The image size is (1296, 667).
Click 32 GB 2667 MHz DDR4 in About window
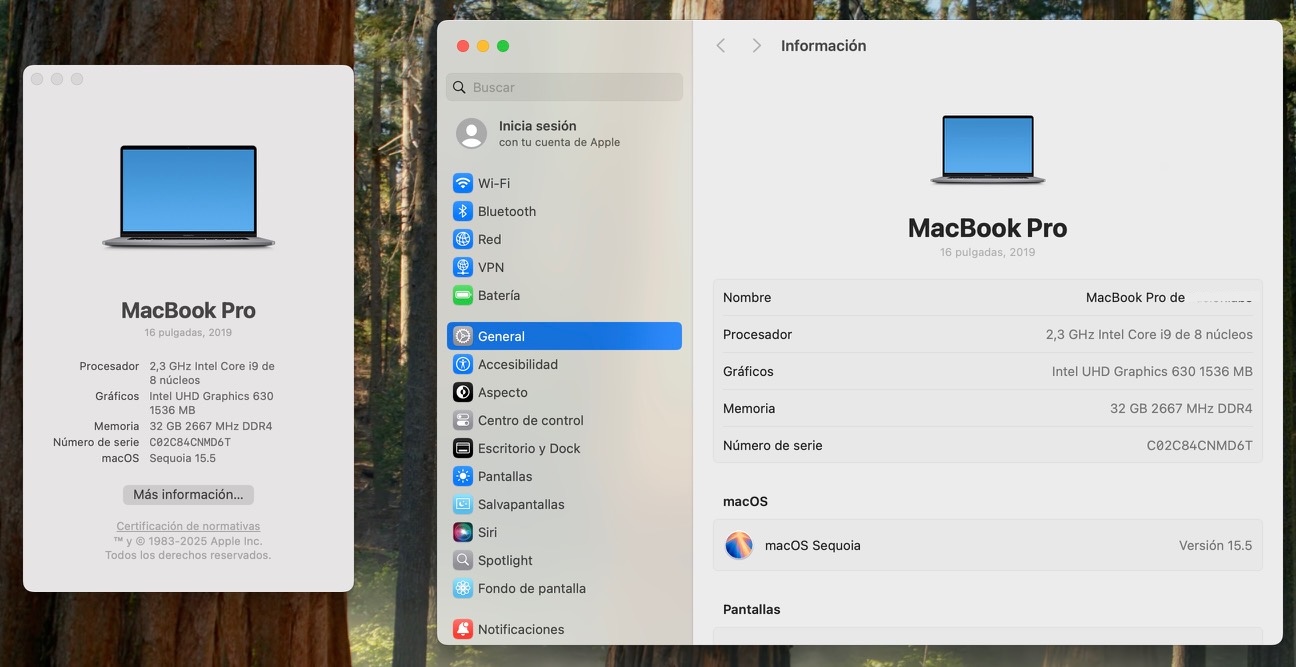pyautogui.click(x=211, y=426)
